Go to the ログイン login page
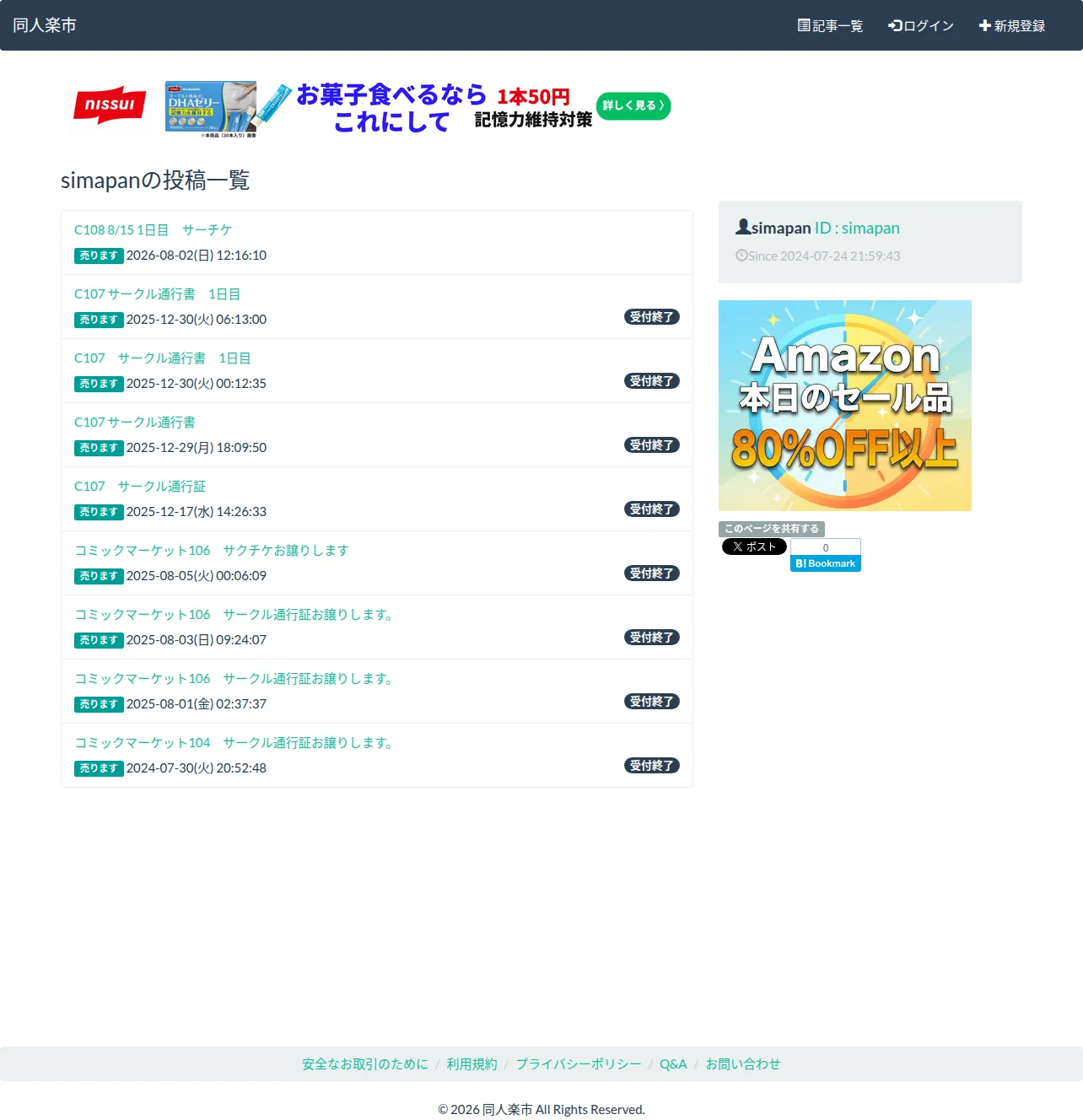The width and height of the screenshot is (1083, 1120). [920, 25]
